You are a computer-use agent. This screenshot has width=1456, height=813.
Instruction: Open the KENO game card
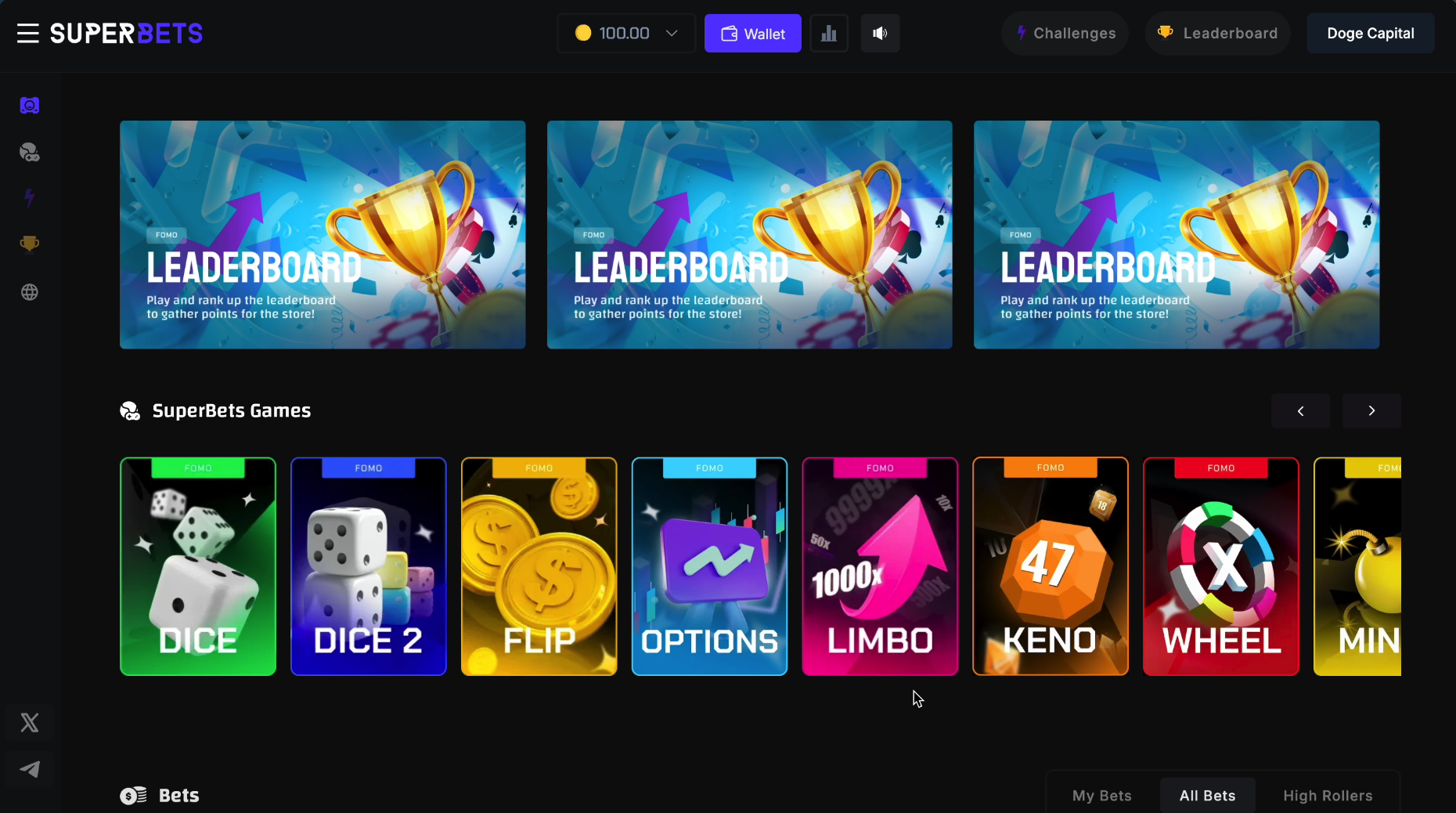pos(1051,566)
